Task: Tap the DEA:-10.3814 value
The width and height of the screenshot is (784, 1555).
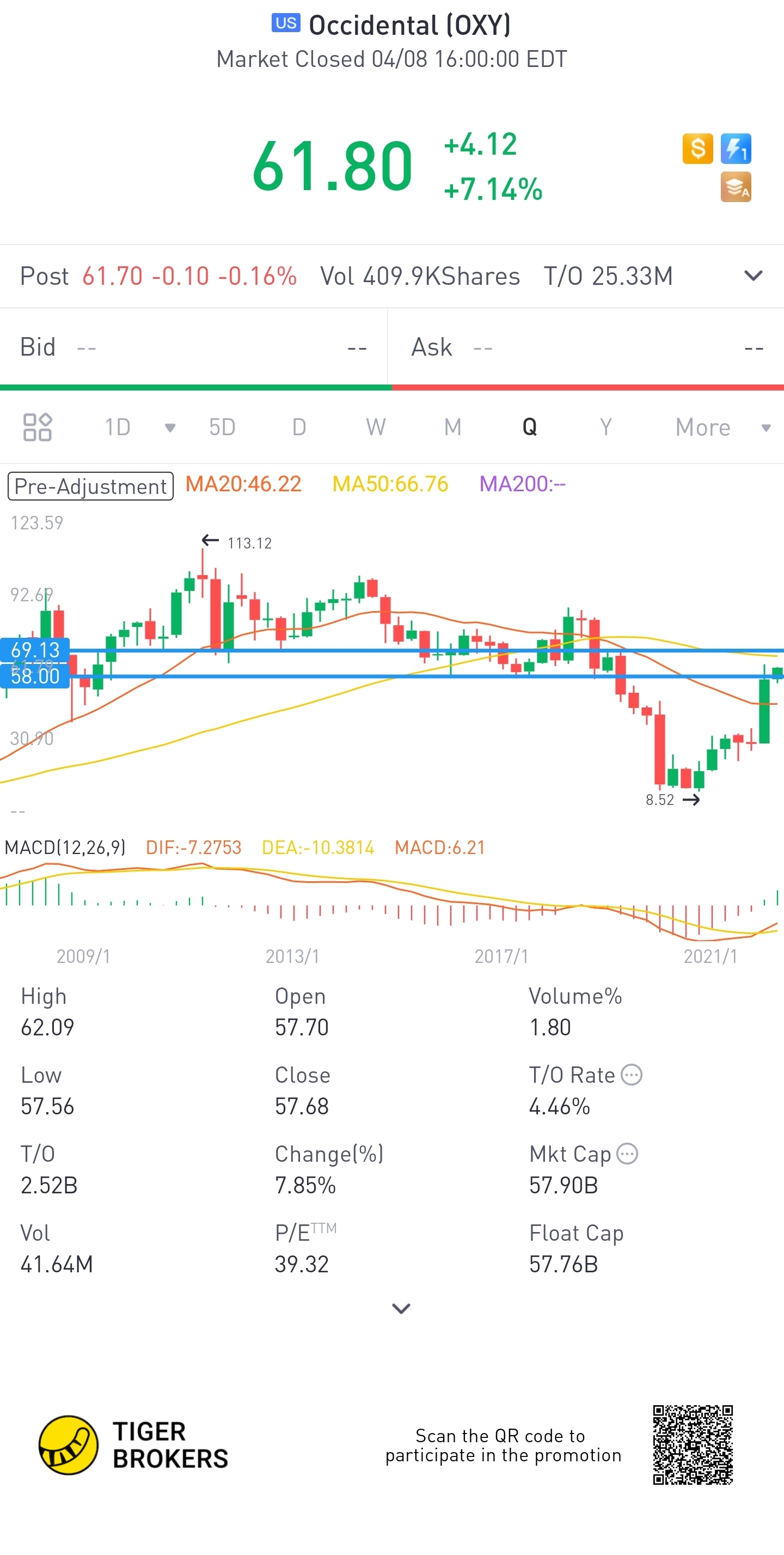Action: [318, 847]
